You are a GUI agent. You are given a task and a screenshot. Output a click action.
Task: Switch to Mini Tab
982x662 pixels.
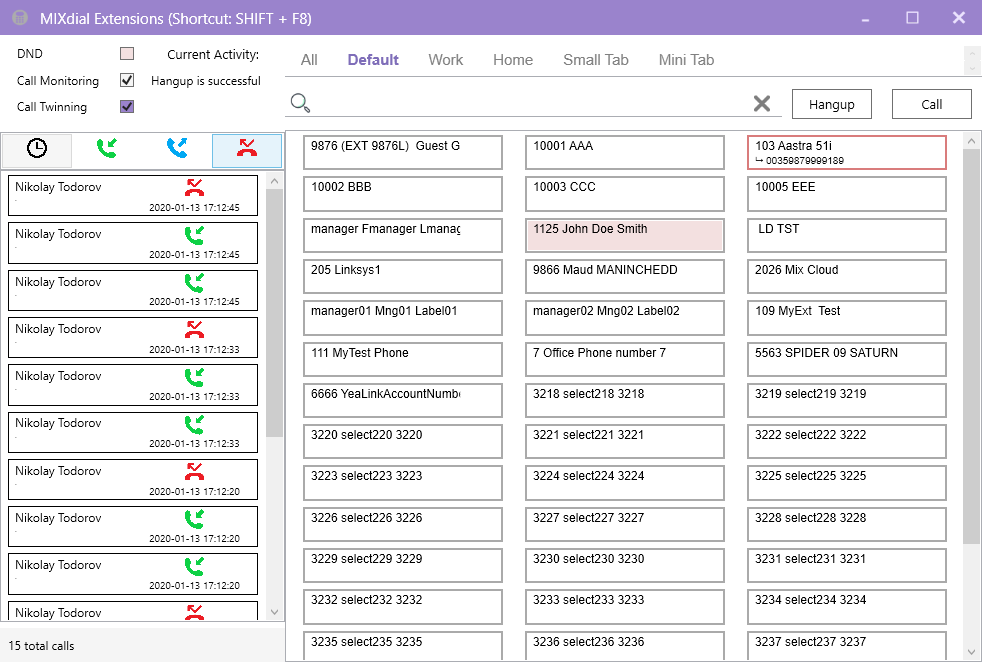[686, 60]
